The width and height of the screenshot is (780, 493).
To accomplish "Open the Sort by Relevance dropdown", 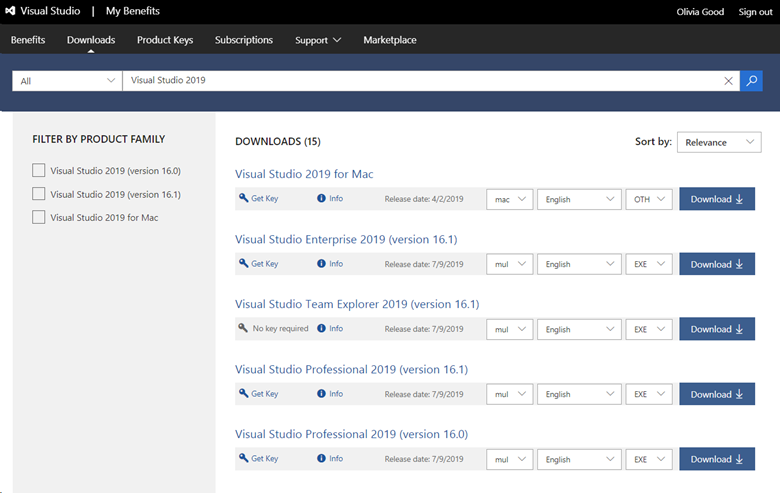I will pos(718,142).
